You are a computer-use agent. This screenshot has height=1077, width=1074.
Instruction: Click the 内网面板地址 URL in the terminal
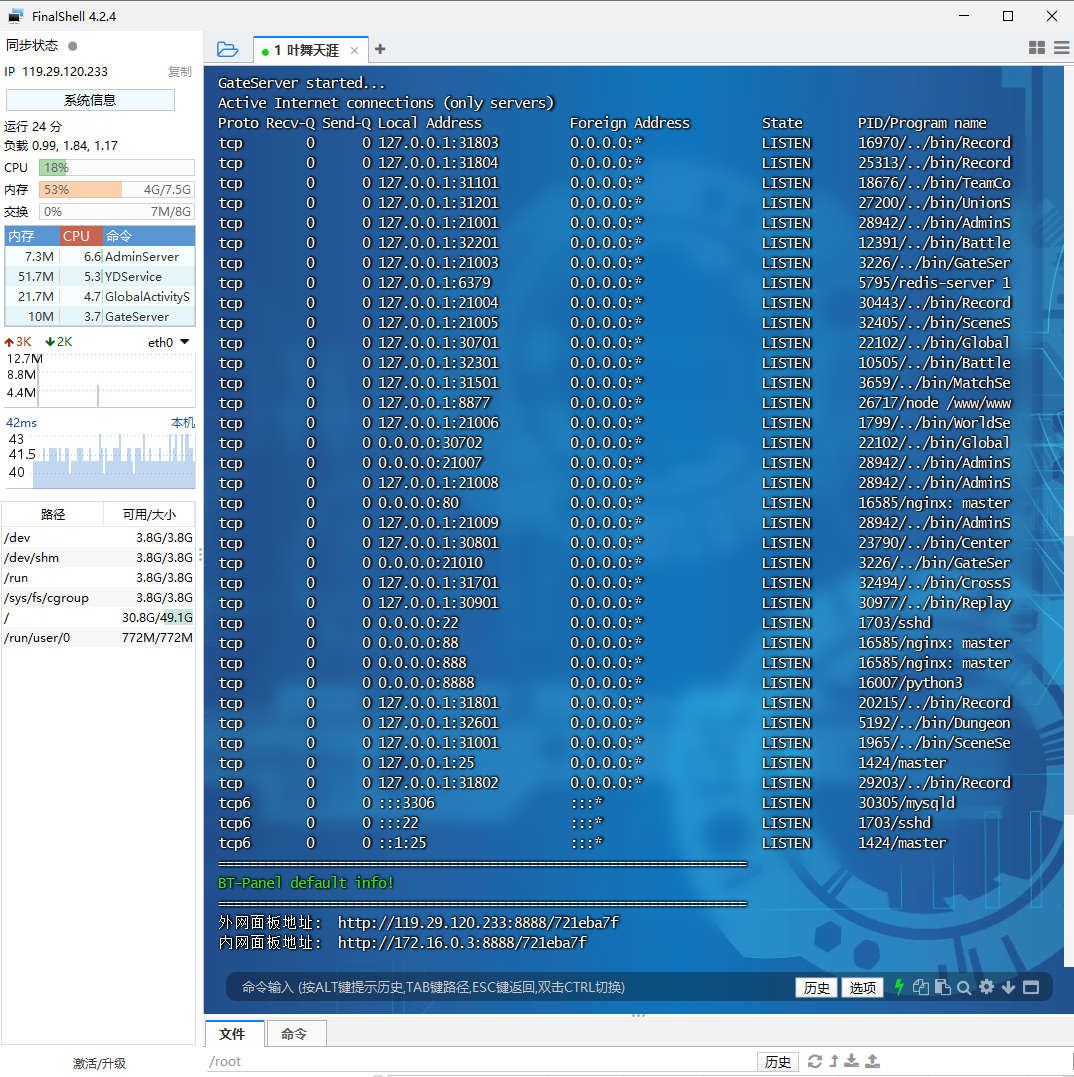(462, 942)
